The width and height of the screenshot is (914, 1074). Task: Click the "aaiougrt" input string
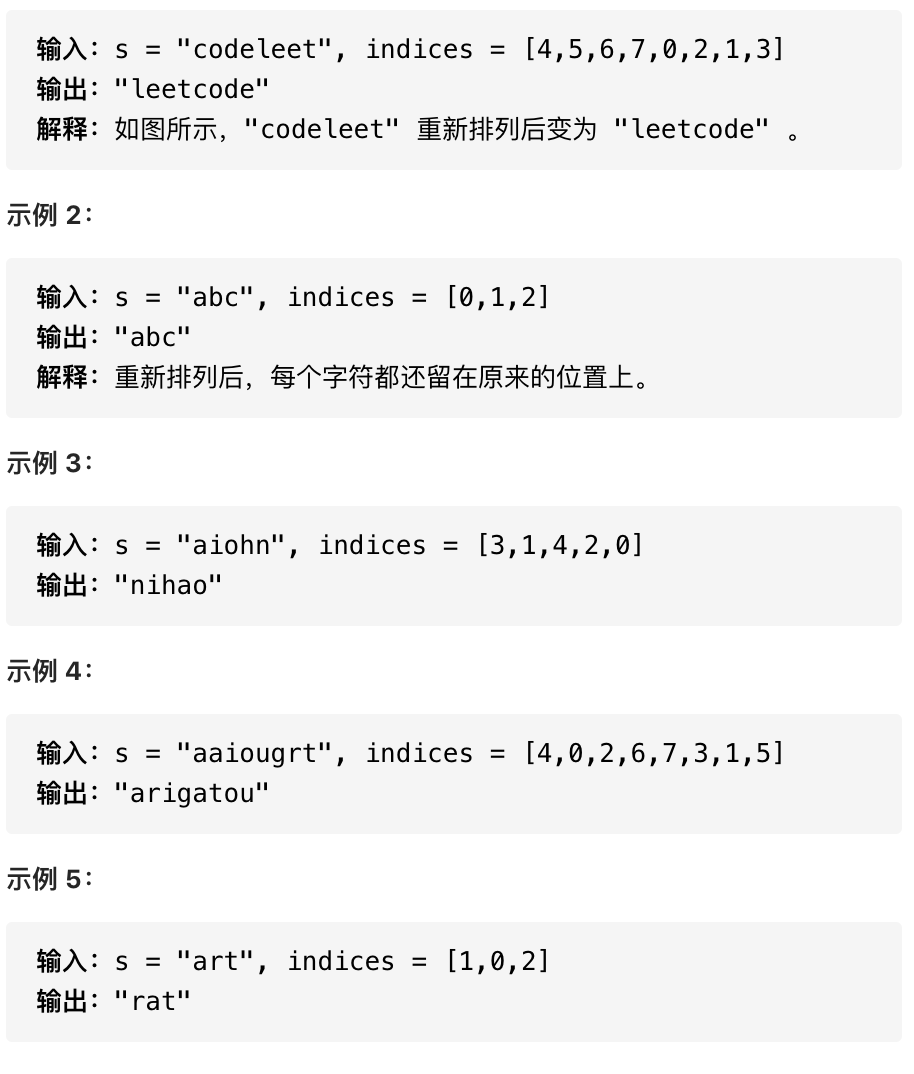pyautogui.click(x=254, y=753)
